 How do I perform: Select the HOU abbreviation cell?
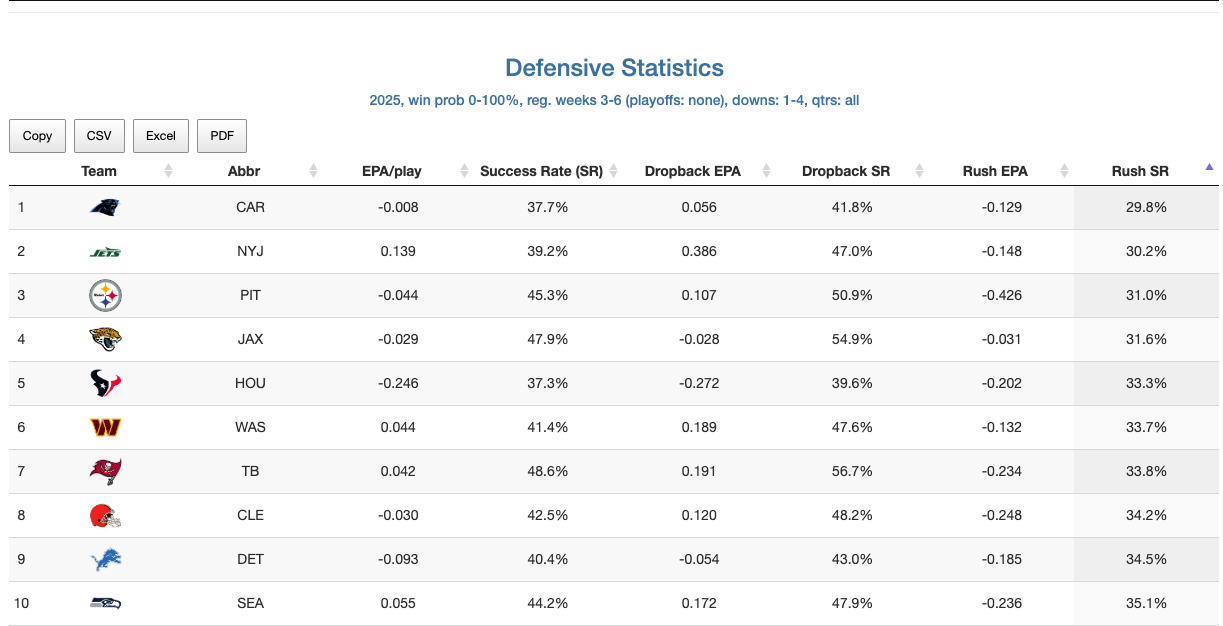[x=250, y=383]
